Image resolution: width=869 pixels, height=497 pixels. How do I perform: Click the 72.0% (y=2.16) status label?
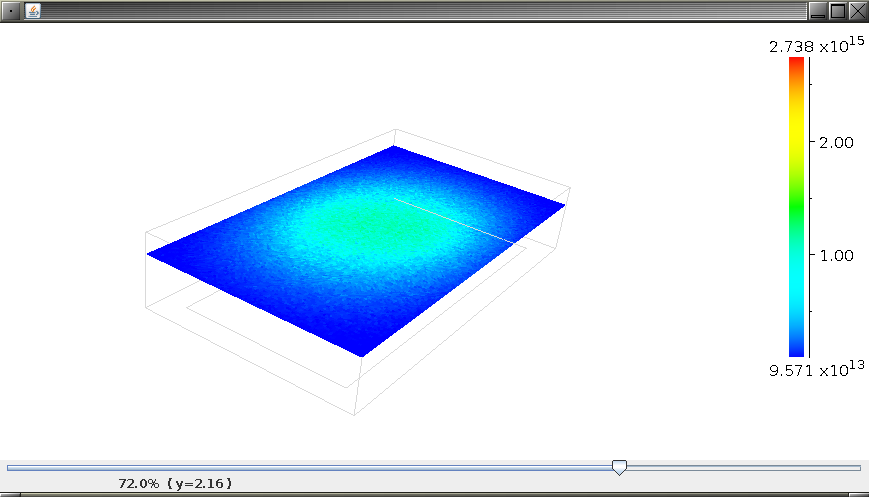point(175,483)
